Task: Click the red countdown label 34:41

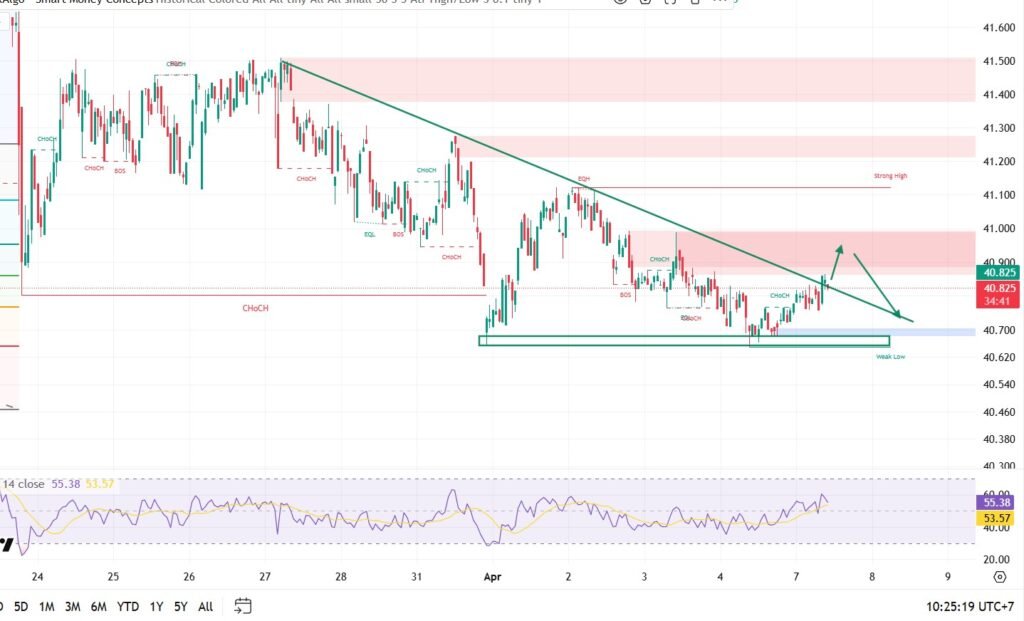Action: [x=999, y=301]
